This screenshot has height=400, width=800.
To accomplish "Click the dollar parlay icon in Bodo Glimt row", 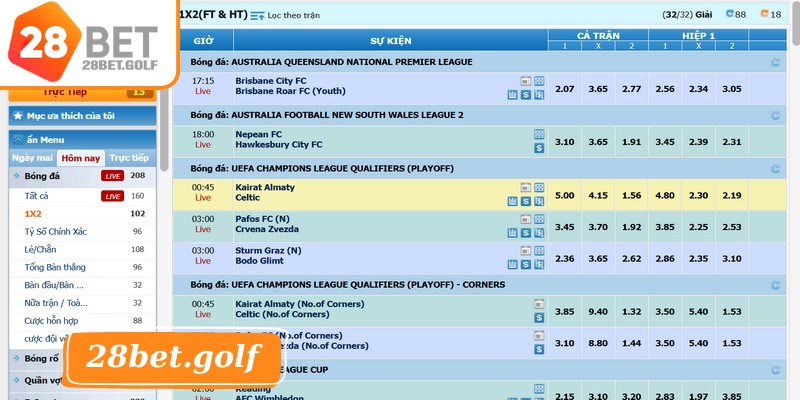I will (x=539, y=265).
